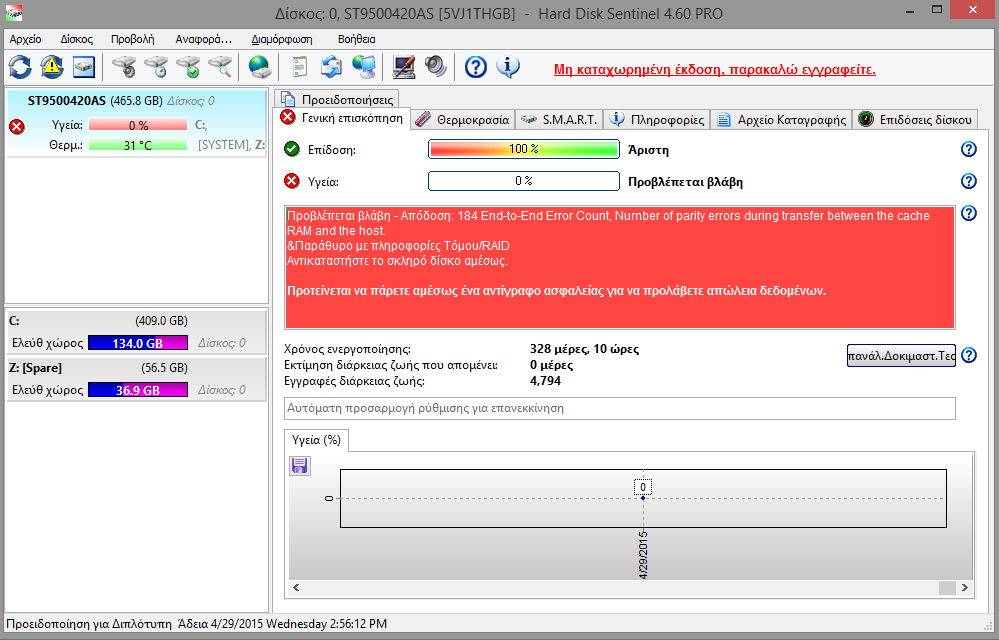Screen dimensions: 999x640
Task: Click the red warning description text box
Action: [x=619, y=267]
